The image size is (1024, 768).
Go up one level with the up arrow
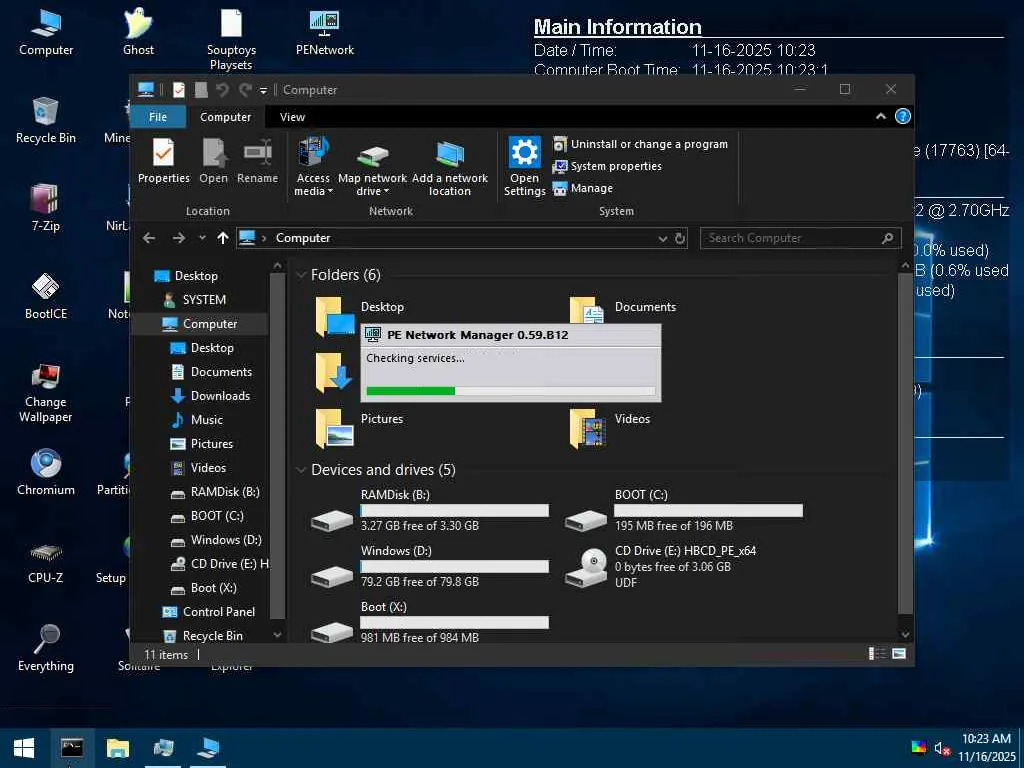(223, 238)
